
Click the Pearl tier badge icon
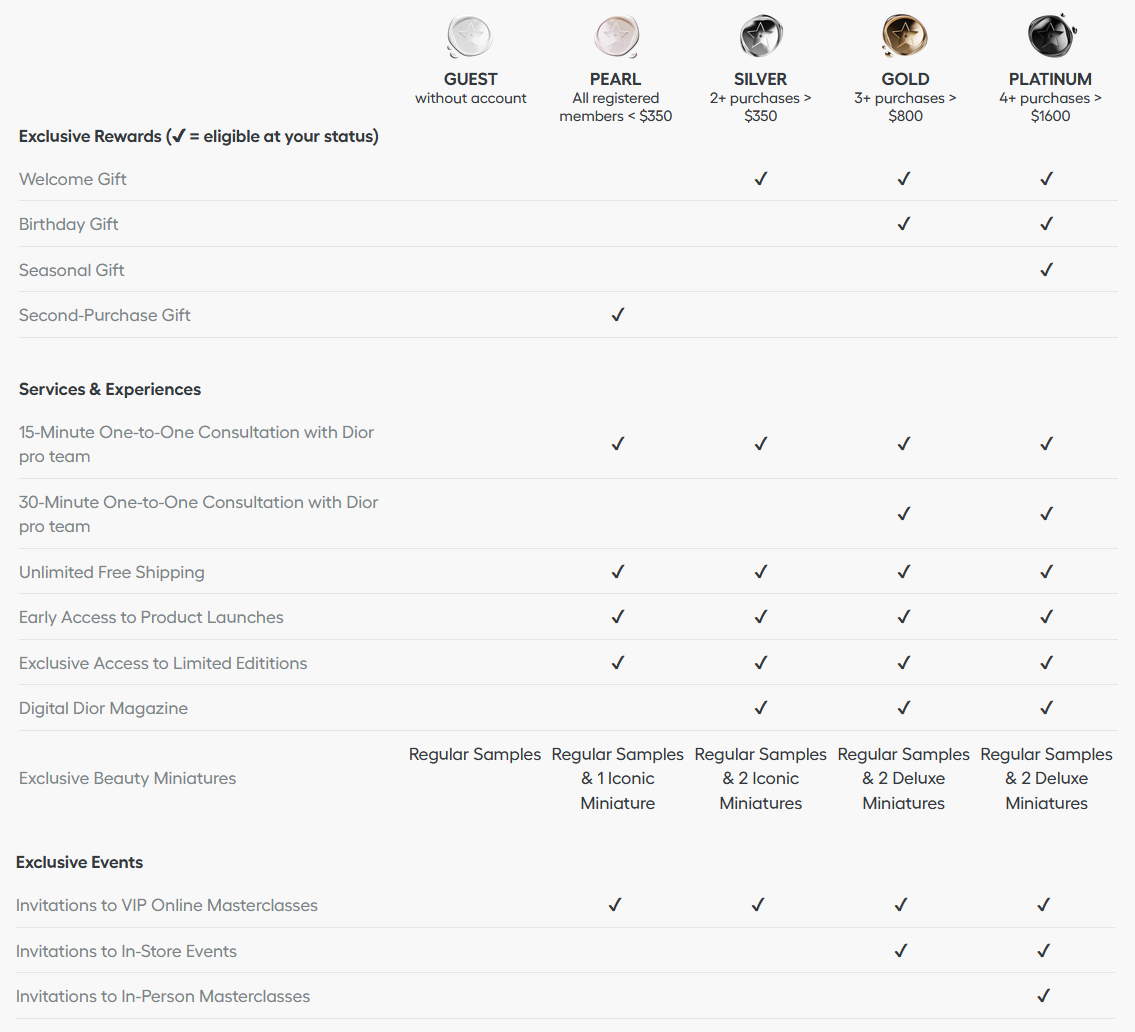coord(615,37)
